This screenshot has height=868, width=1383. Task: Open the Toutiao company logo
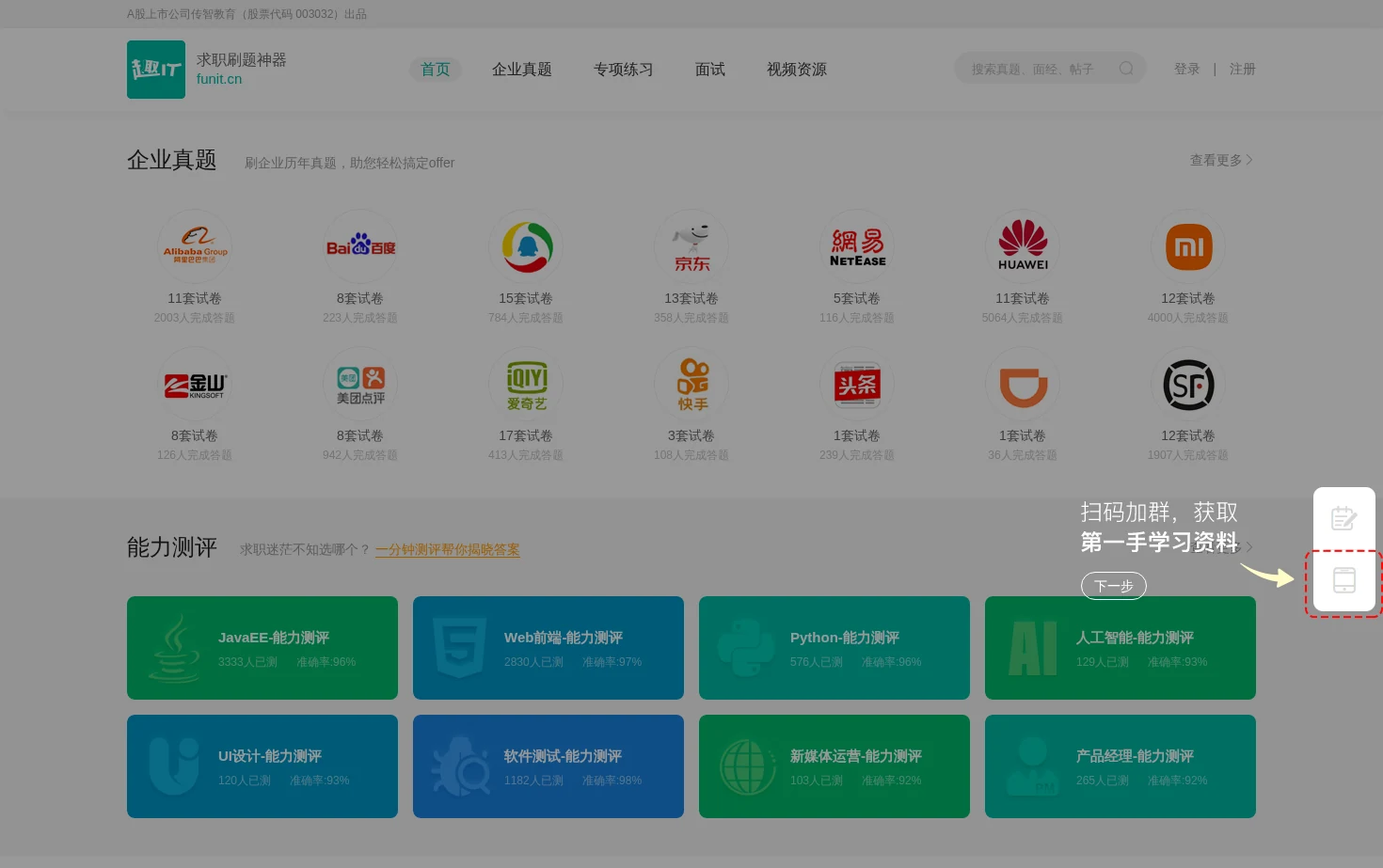(x=857, y=384)
